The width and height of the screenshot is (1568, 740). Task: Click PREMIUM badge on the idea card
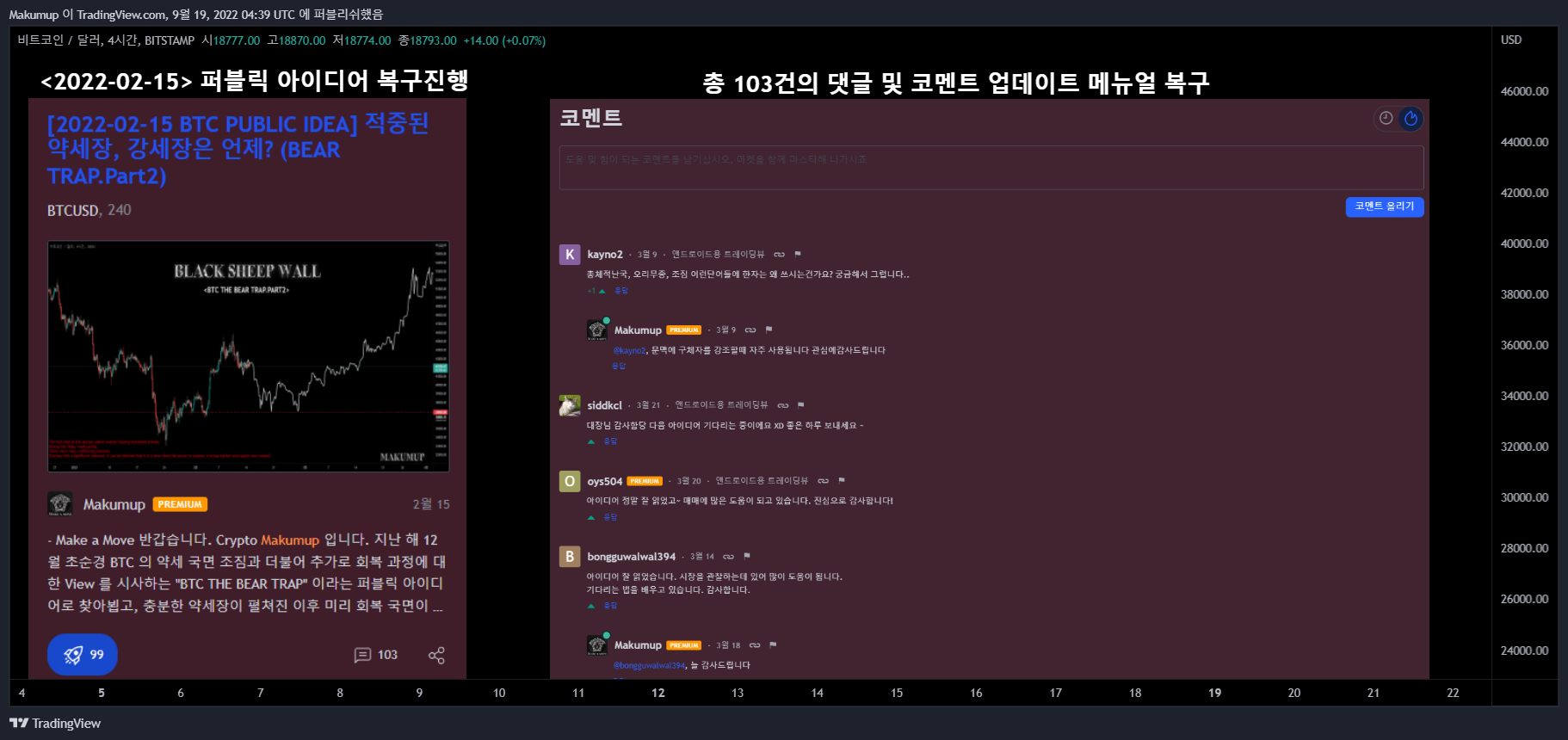(x=180, y=505)
